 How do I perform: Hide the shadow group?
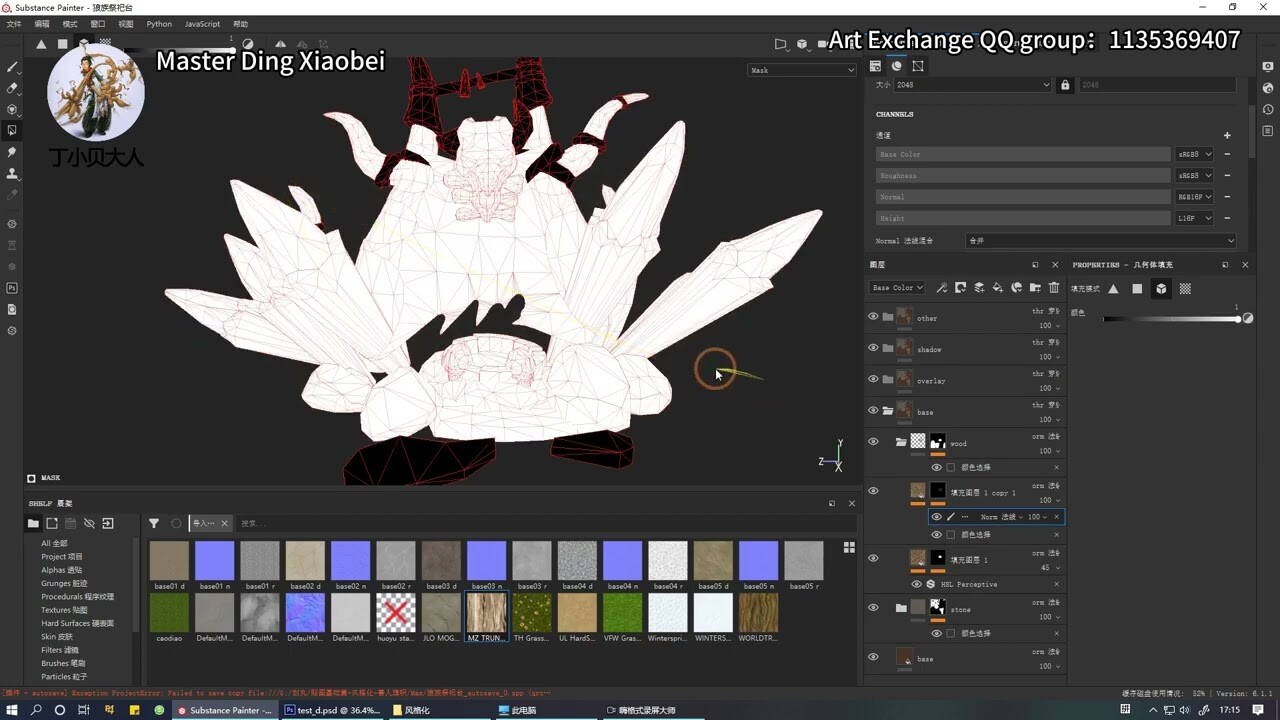[x=873, y=348]
